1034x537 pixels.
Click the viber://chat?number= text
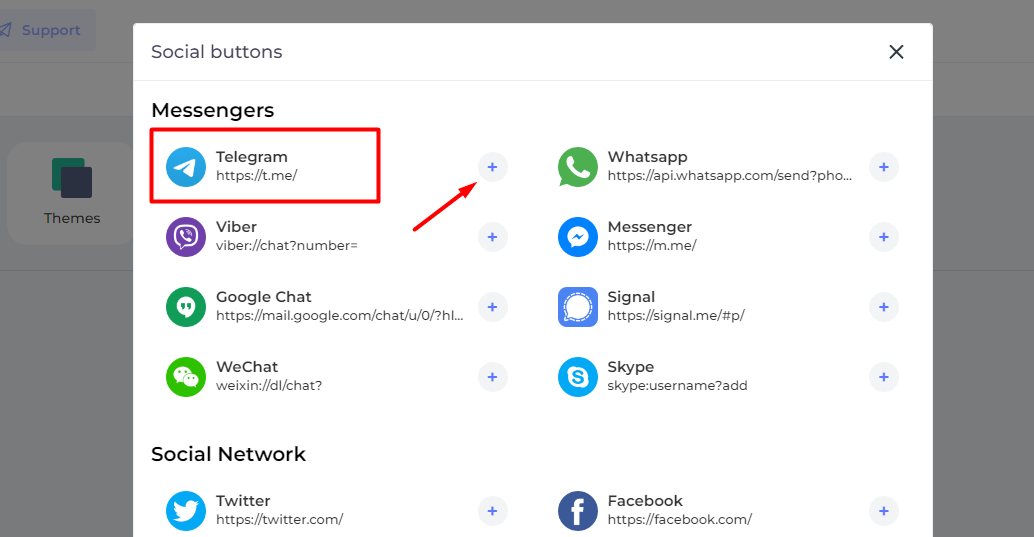tap(287, 245)
